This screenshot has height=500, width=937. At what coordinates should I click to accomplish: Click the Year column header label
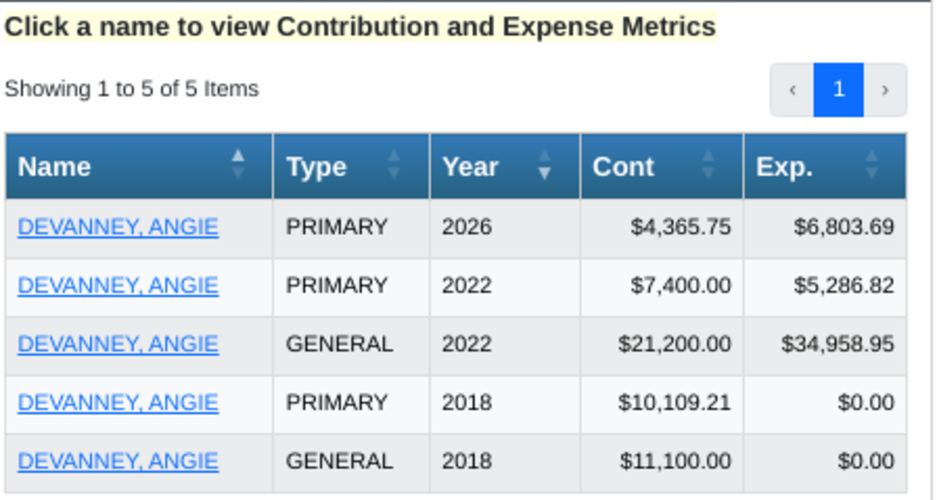[470, 167]
